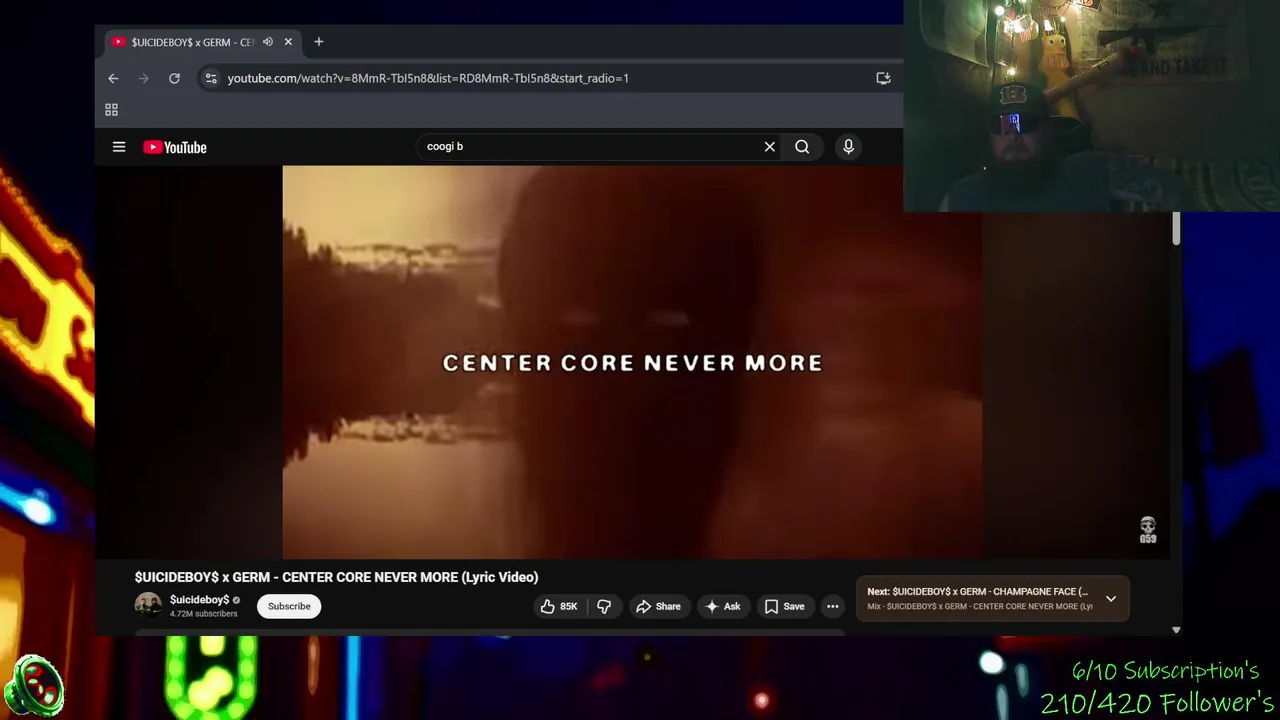Open the YouTube hamburger guide menu
The width and height of the screenshot is (1280, 720).
coord(119,147)
